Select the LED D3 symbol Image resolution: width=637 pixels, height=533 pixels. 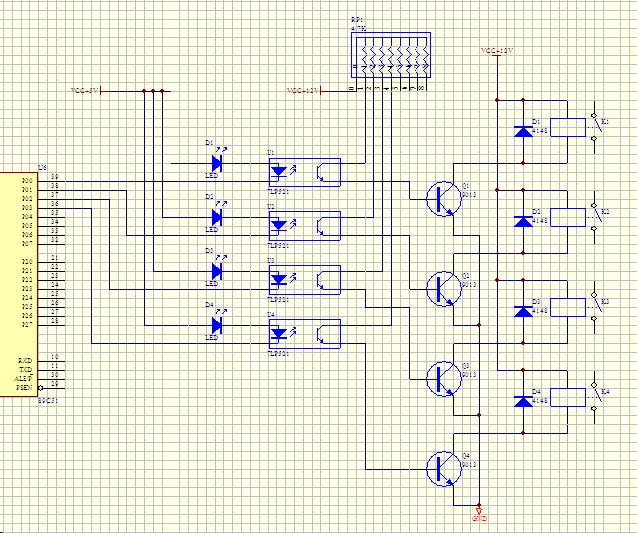pyautogui.click(x=217, y=270)
